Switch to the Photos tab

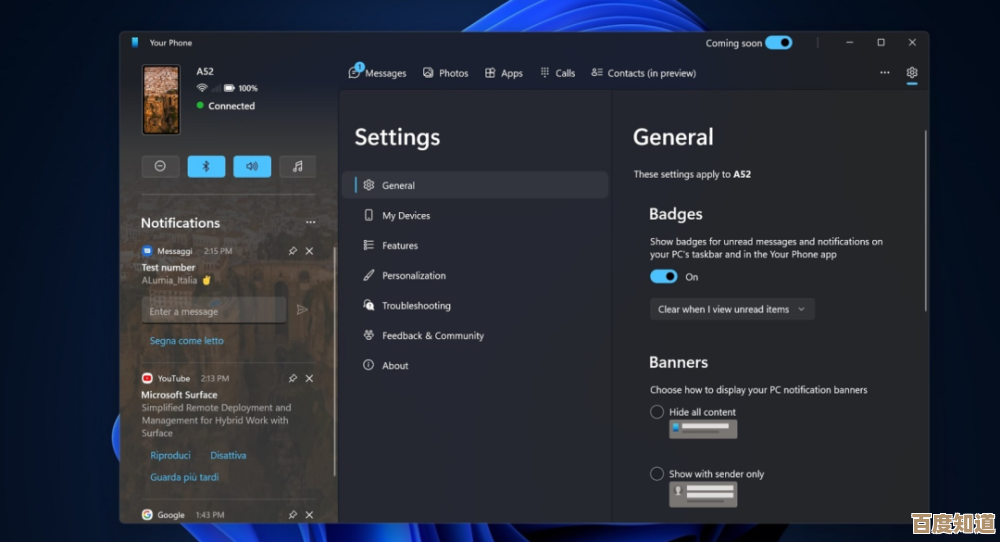[445, 73]
